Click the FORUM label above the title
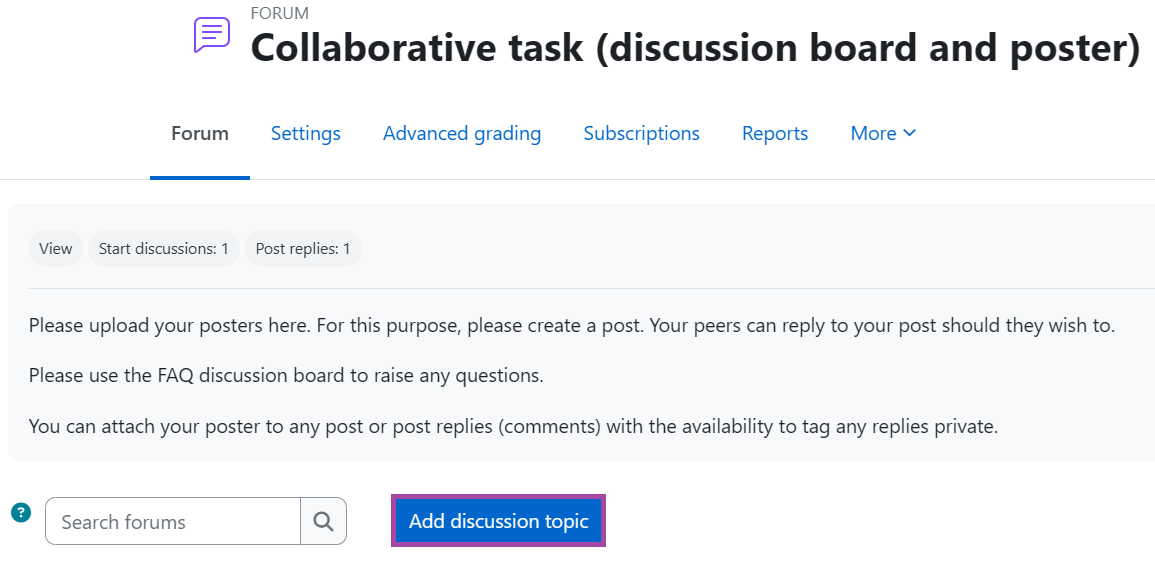1155x564 pixels. (x=280, y=13)
